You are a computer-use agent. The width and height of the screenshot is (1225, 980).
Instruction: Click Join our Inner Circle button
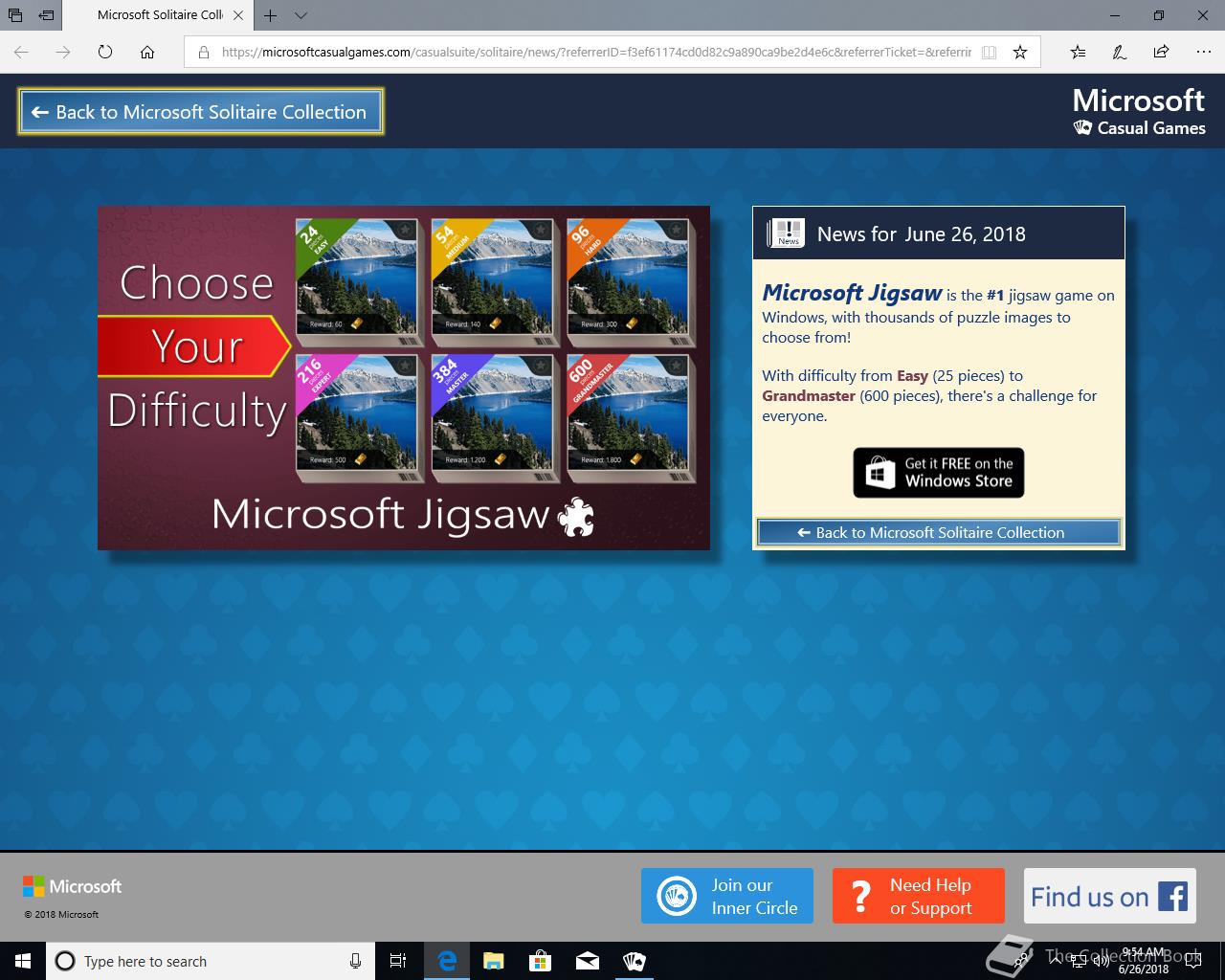click(727, 896)
